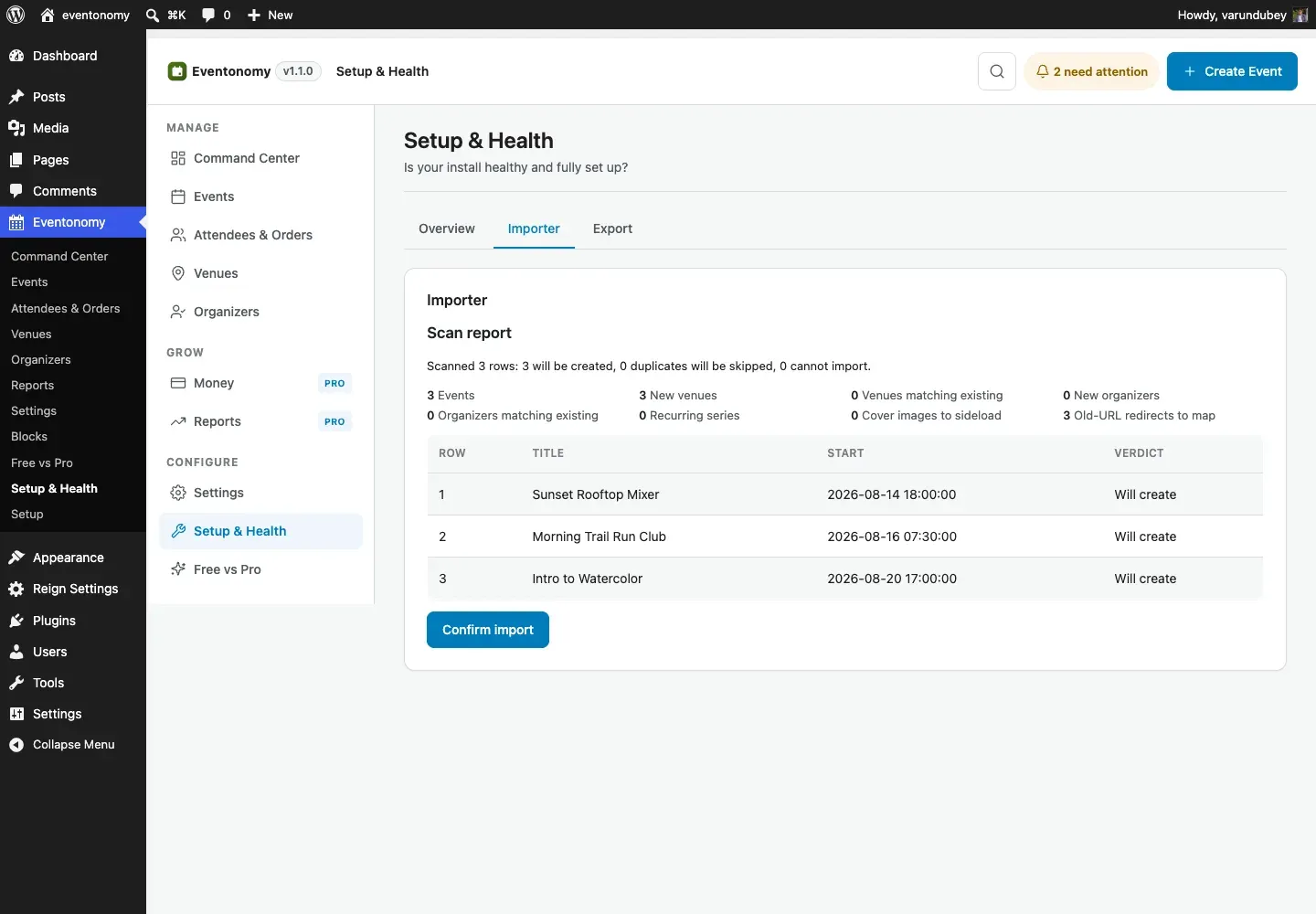Click the Posts pin icon
1316x914 pixels.
click(x=16, y=97)
